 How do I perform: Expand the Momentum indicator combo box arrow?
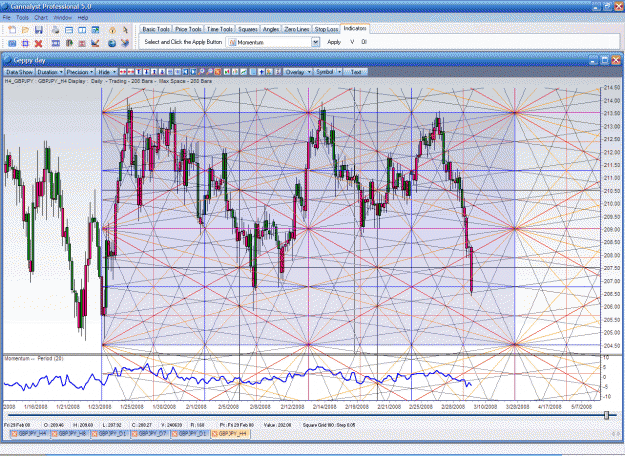pos(315,42)
